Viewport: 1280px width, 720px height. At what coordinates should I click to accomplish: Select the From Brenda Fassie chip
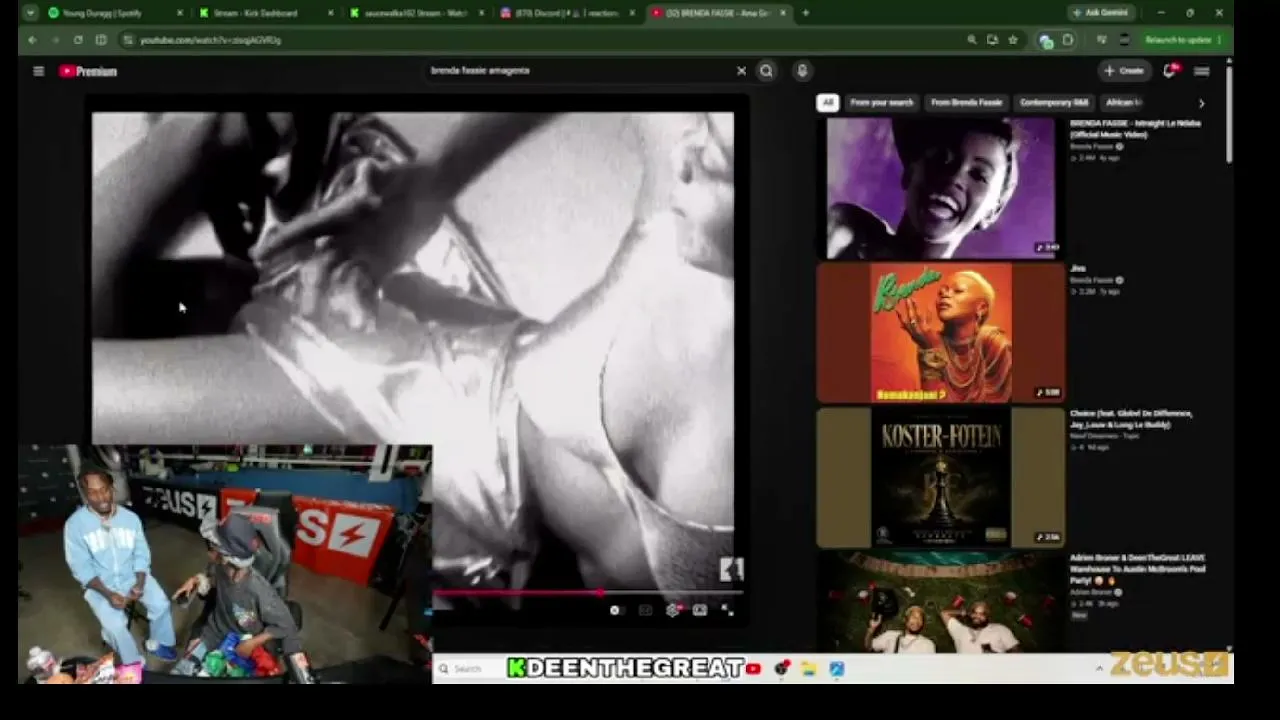[x=966, y=102]
